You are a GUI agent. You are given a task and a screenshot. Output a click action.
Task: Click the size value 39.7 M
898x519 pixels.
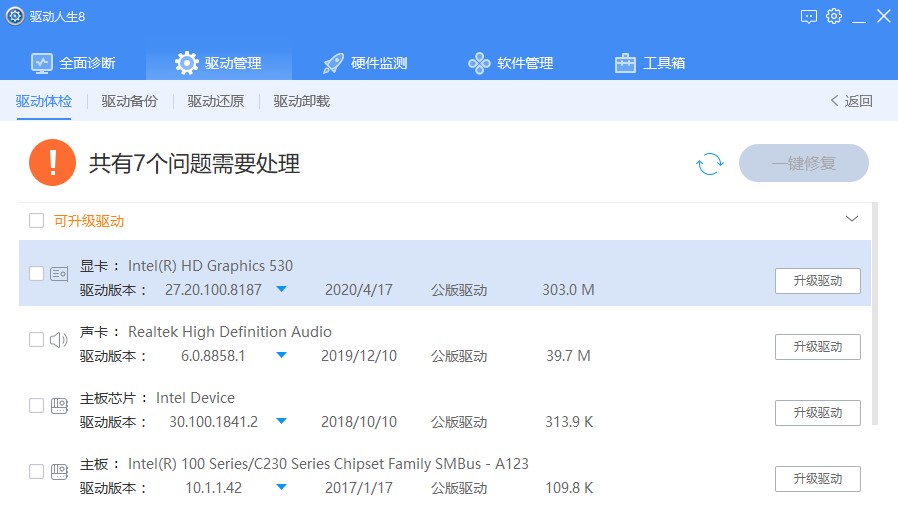click(x=568, y=356)
